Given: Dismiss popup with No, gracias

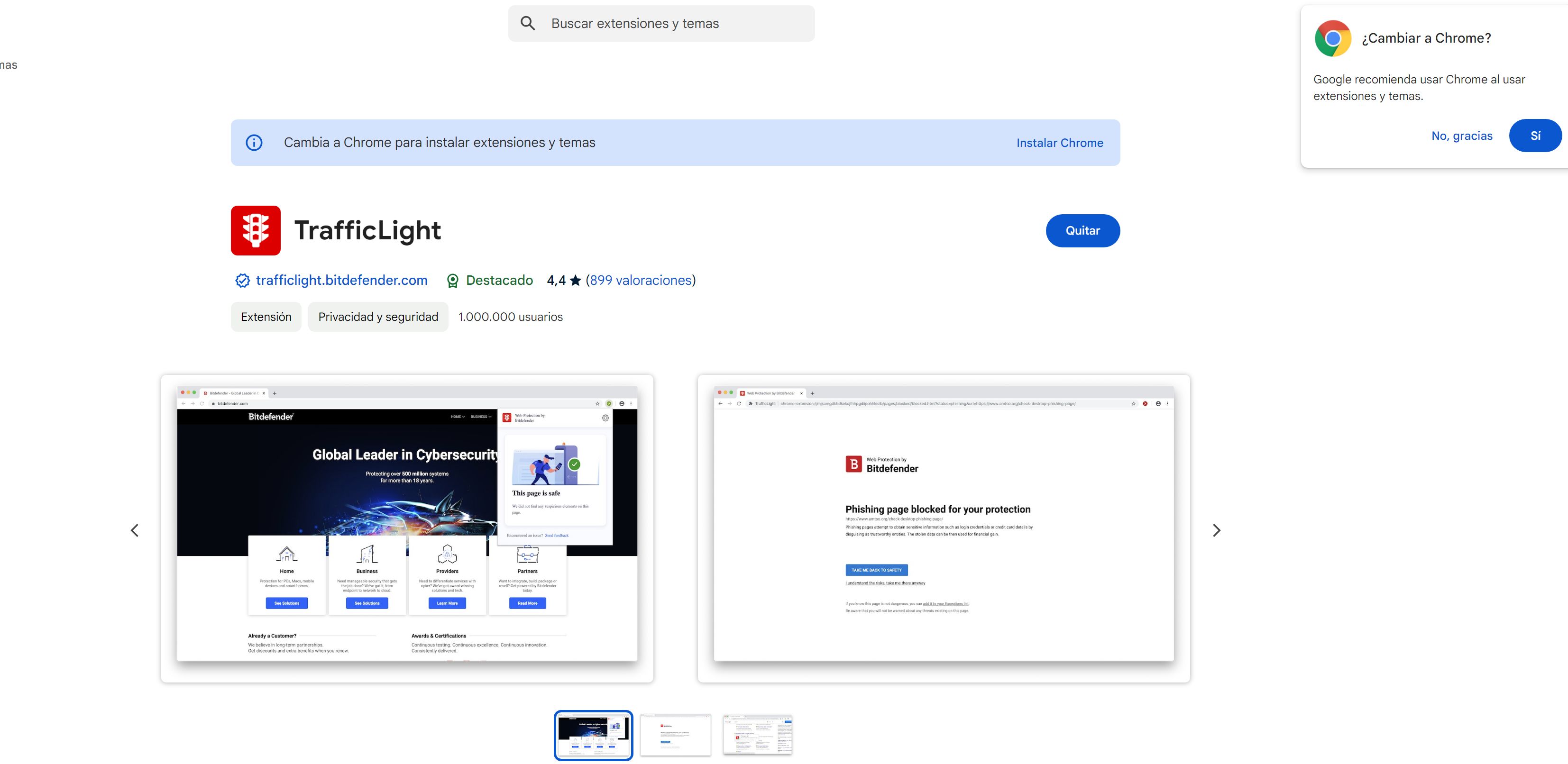Looking at the screenshot, I should coord(1461,136).
